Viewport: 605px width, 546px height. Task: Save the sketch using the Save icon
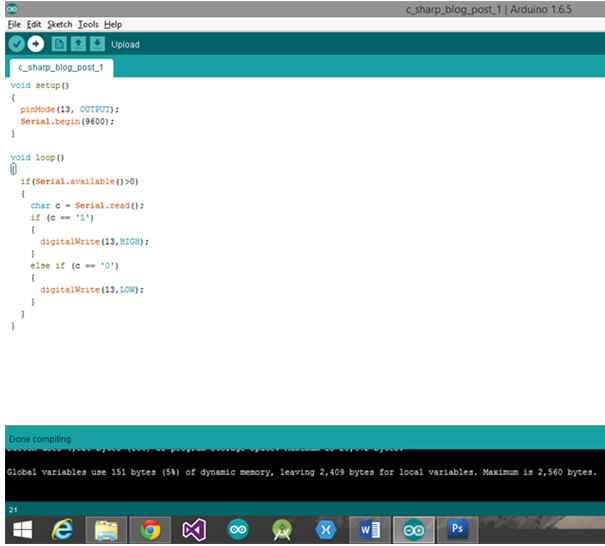point(97,44)
